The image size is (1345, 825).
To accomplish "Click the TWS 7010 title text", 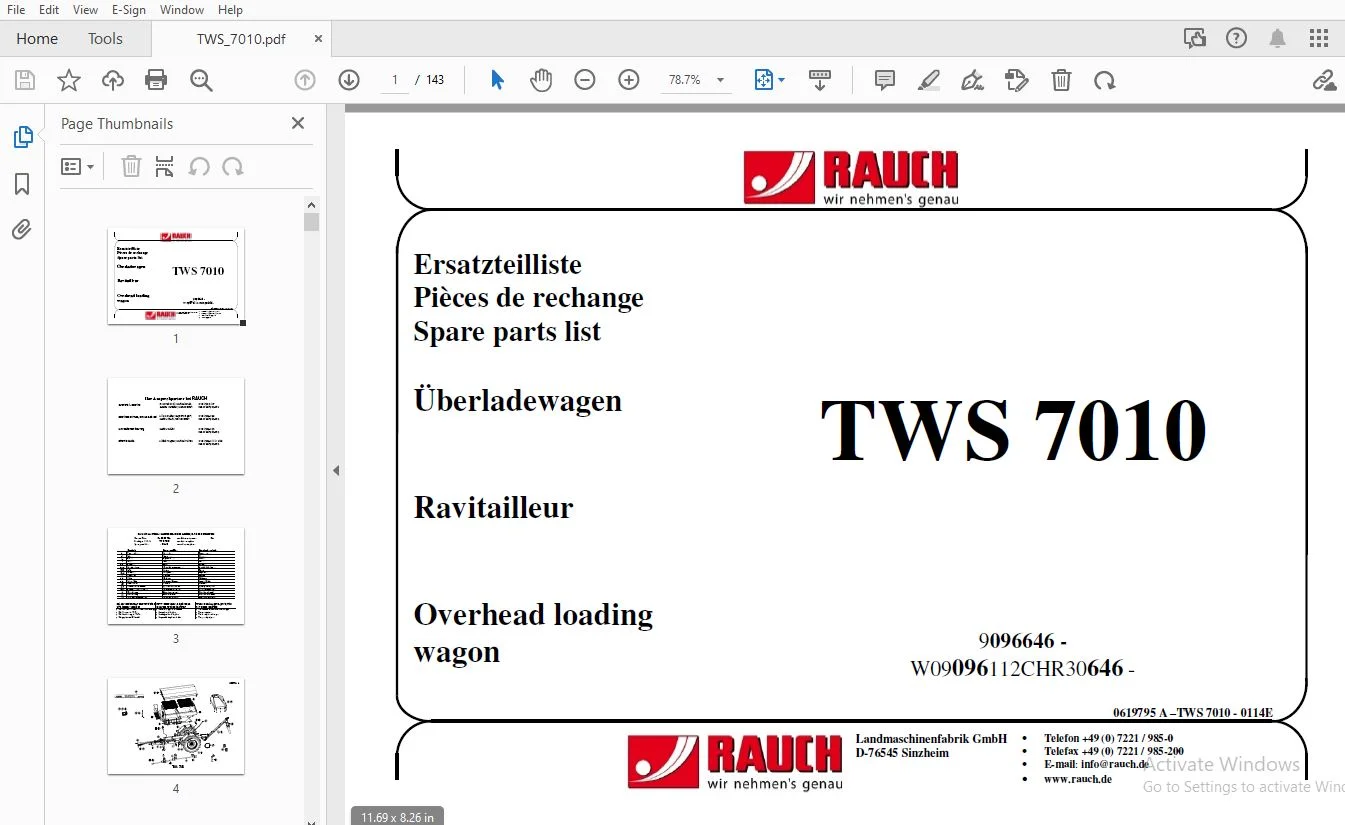I will (x=1013, y=431).
